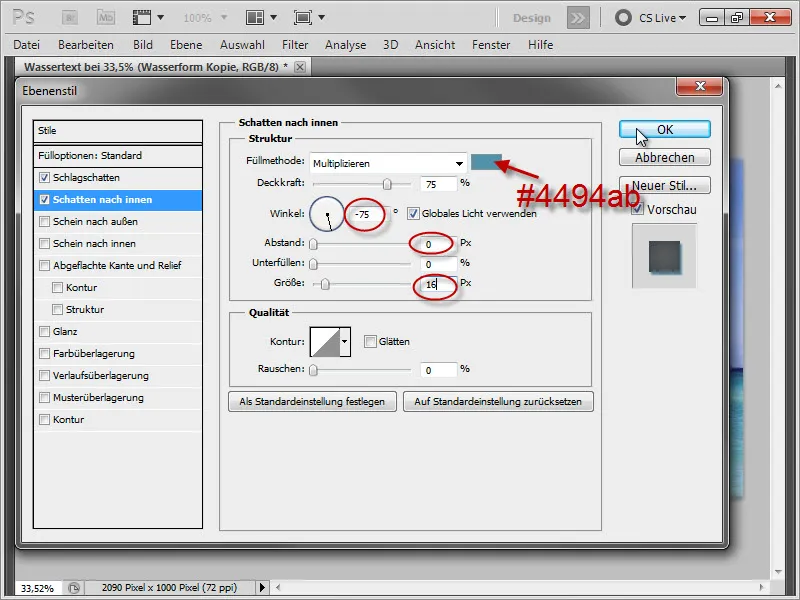This screenshot has height=600, width=800.
Task: Select Fülloptionen: Standard entry
Action: click(118, 156)
